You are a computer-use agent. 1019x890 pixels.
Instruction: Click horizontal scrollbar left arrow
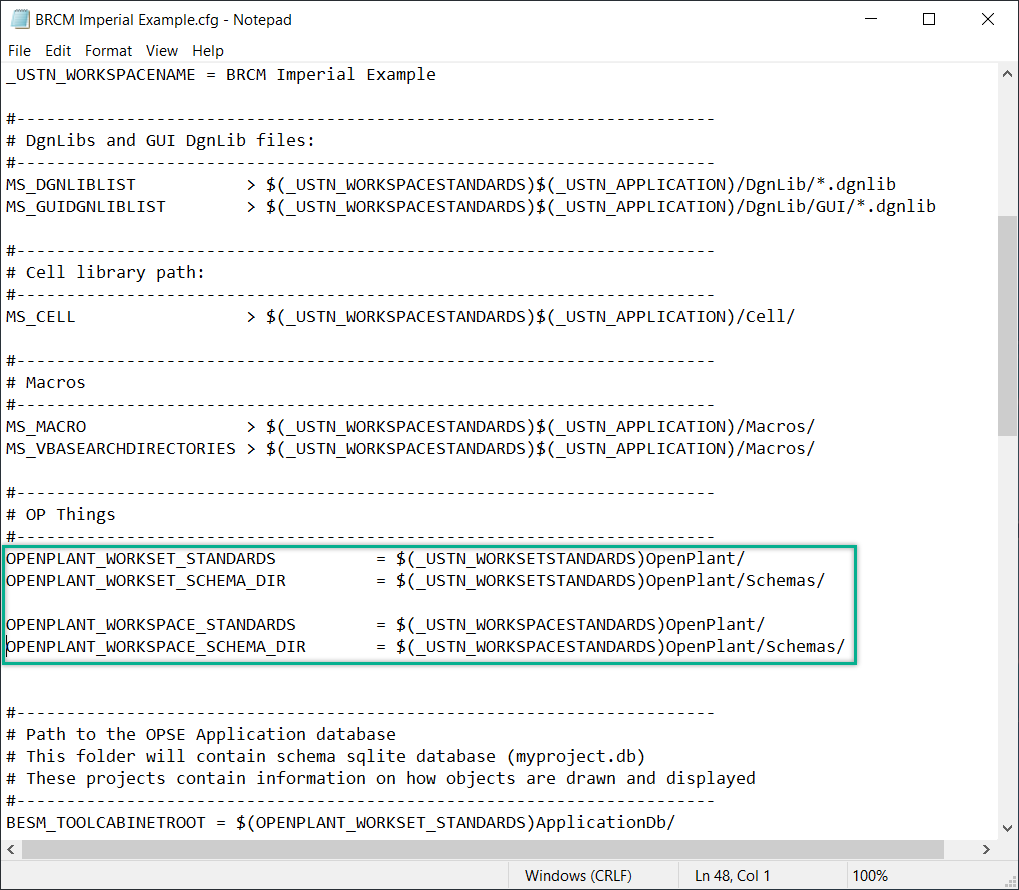tap(11, 849)
